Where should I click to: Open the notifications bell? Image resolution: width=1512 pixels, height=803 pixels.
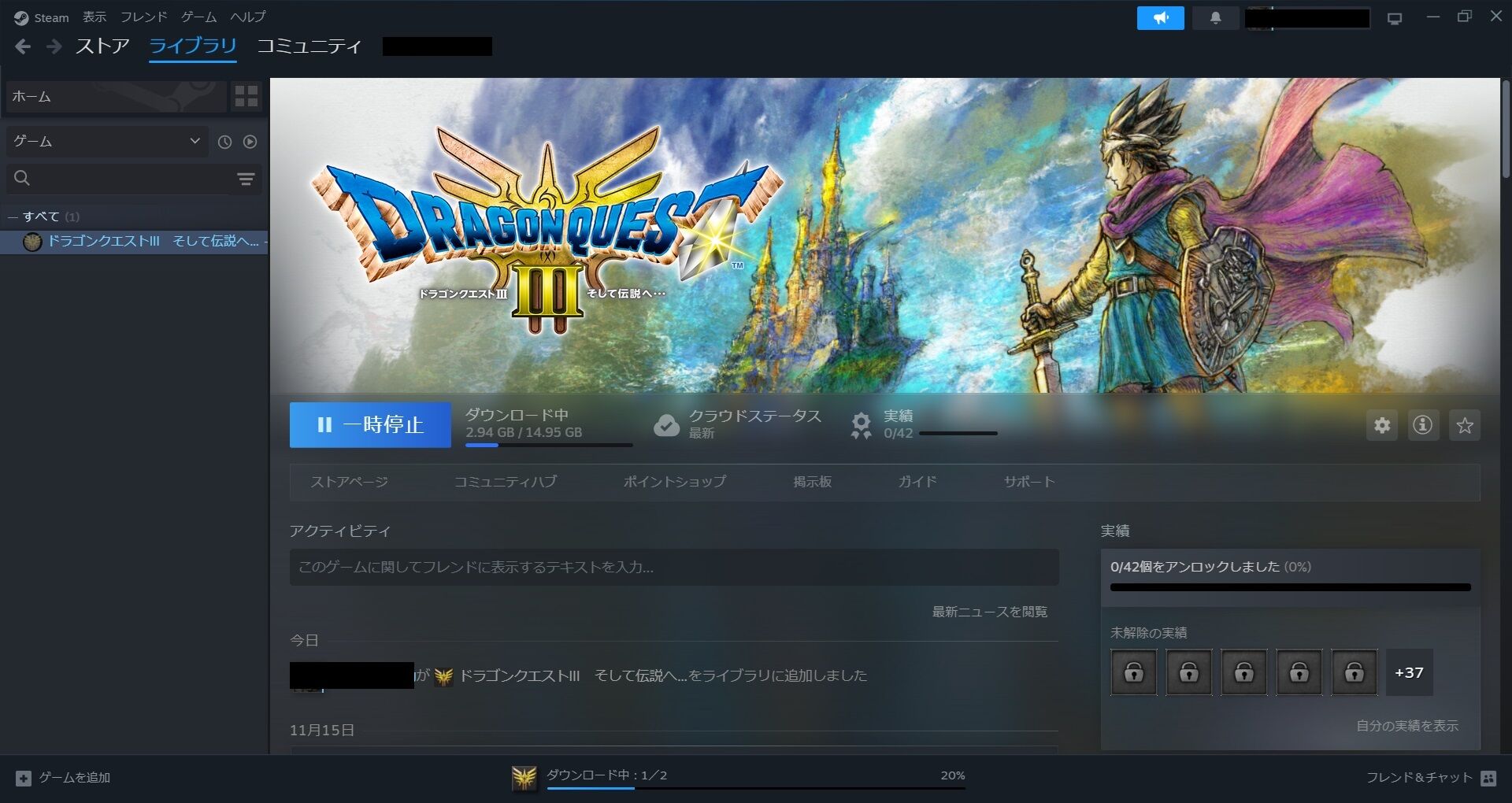(x=1215, y=18)
